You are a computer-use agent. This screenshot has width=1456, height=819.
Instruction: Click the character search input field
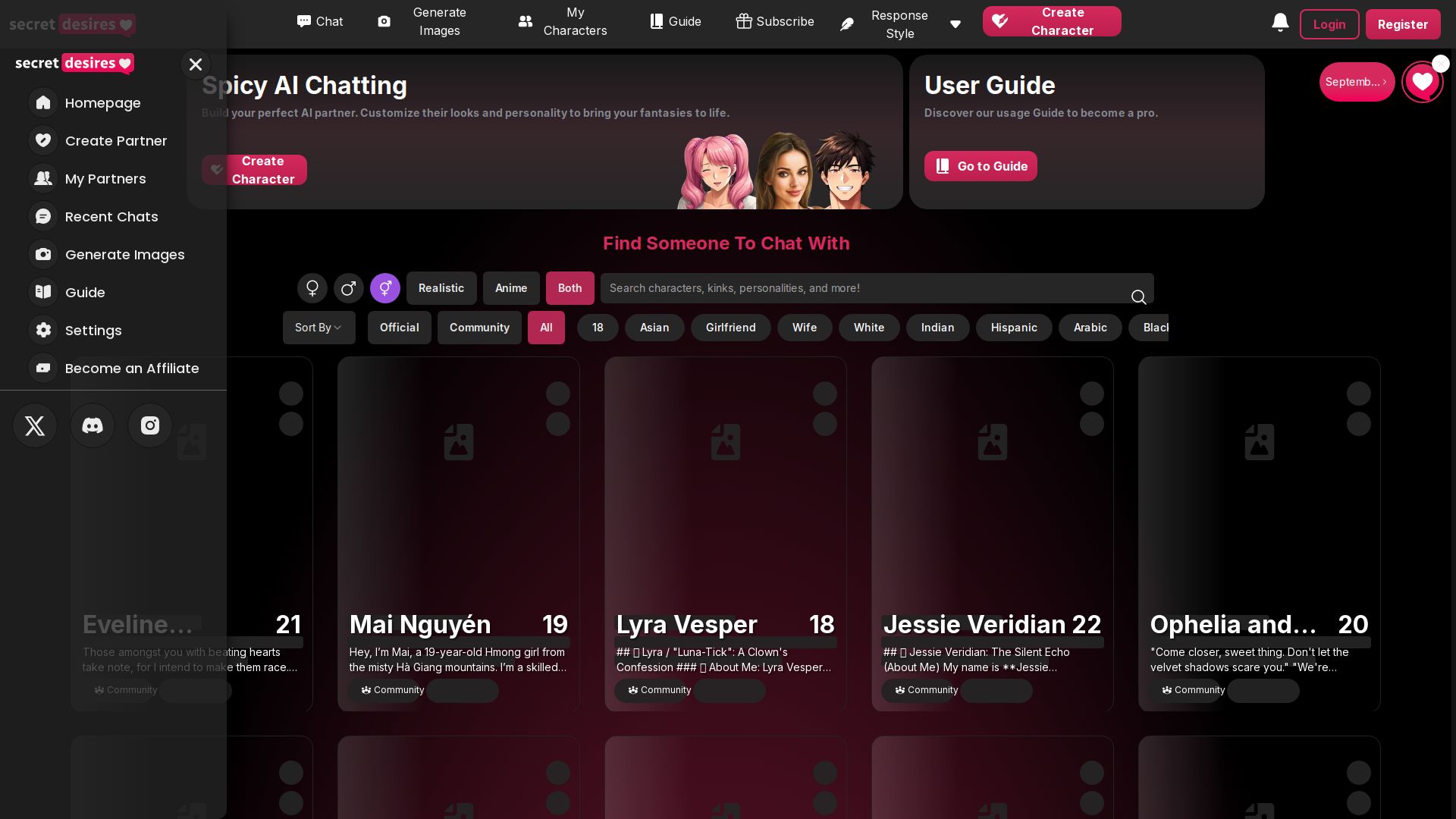864,288
